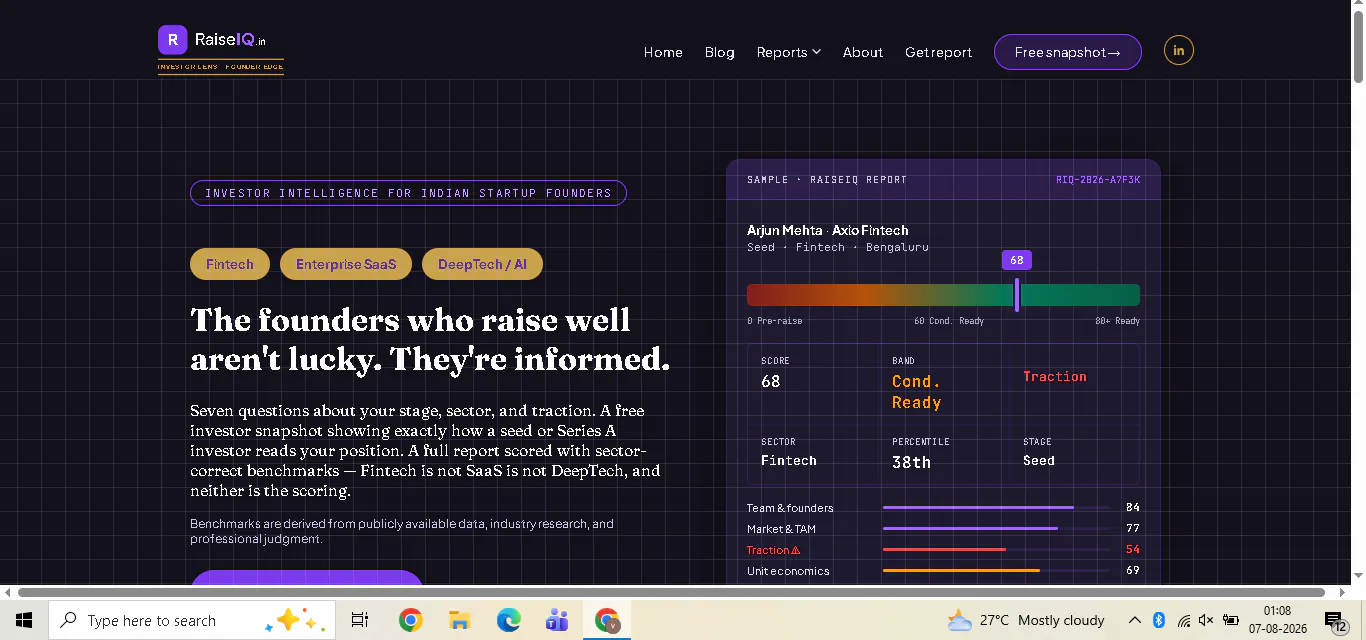Click the horizontal page scrollbar
1366x640 pixels.
coord(670,592)
